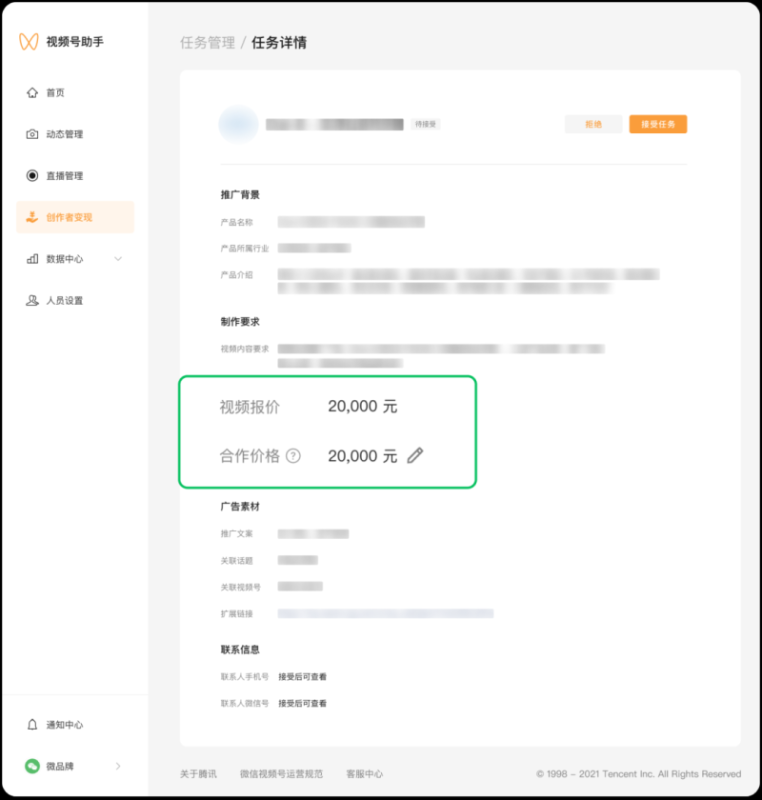Viewport: 762px width, 800px height.
Task: Open the 首页 home icon
Action: [x=32, y=92]
